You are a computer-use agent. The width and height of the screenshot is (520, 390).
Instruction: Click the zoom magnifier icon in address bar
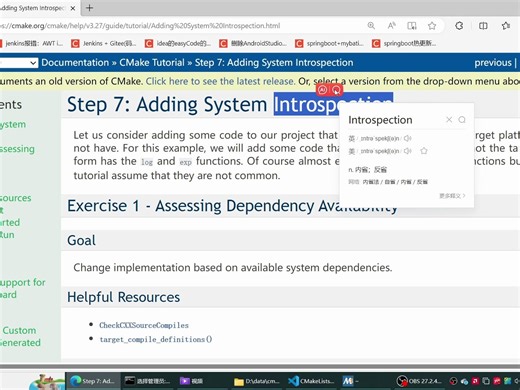pos(371,26)
